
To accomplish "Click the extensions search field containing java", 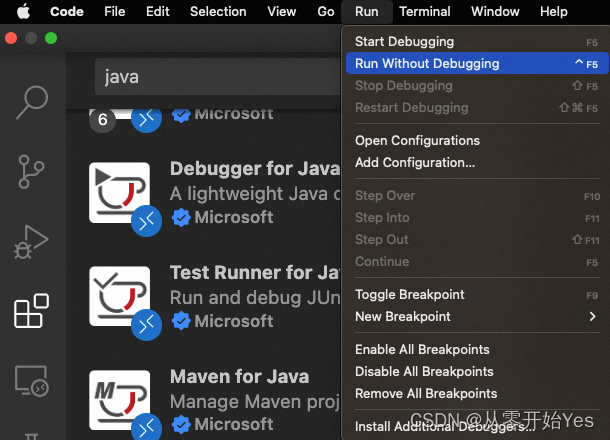I will [x=218, y=77].
